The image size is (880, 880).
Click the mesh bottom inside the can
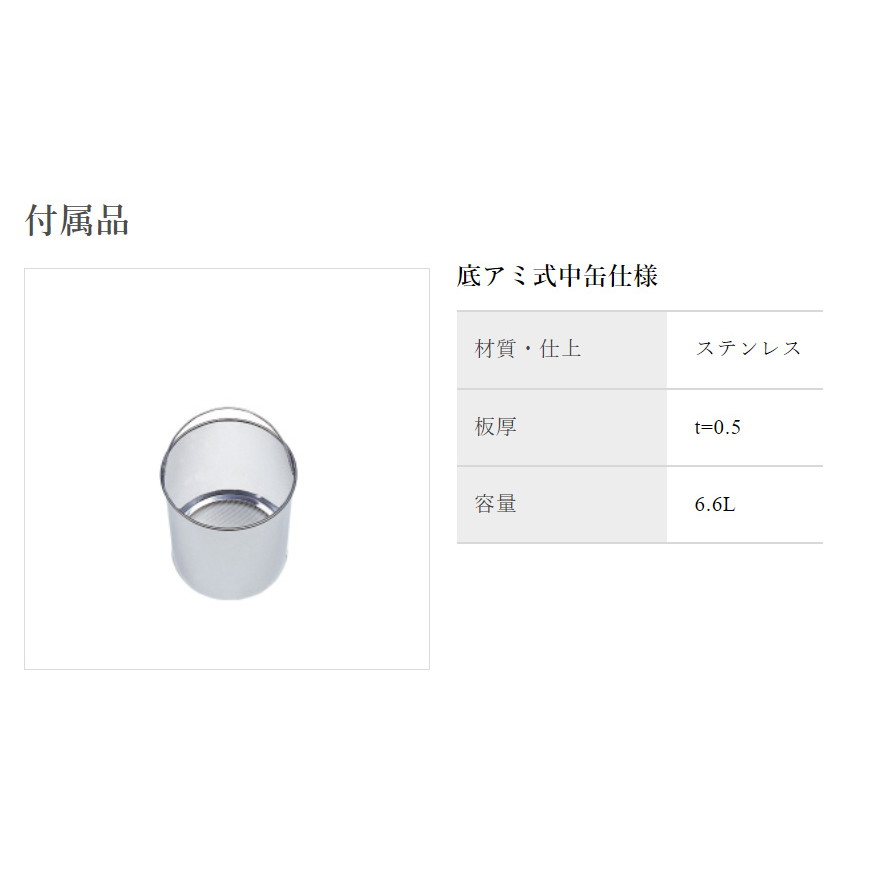pos(231,510)
